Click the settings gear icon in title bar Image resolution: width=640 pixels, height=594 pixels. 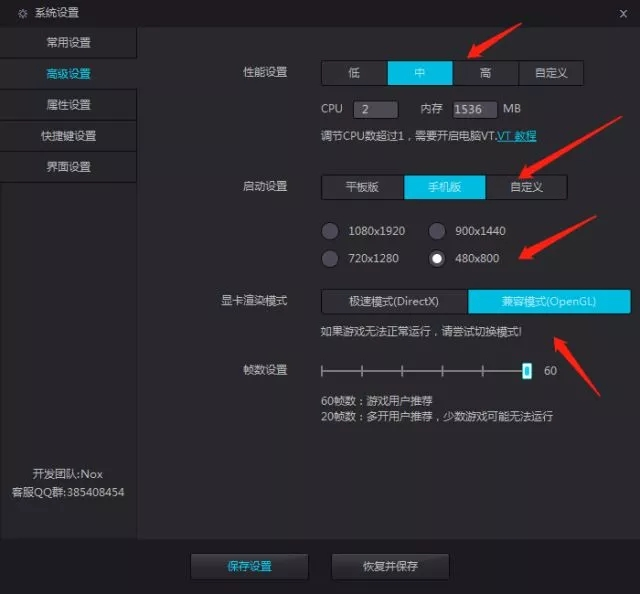22,13
